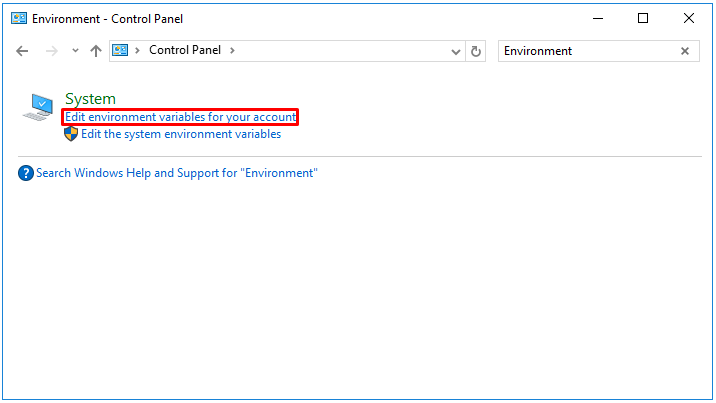Screen dimensions: 716x403
Task: Refresh the Control Panel view
Action: click(x=476, y=51)
